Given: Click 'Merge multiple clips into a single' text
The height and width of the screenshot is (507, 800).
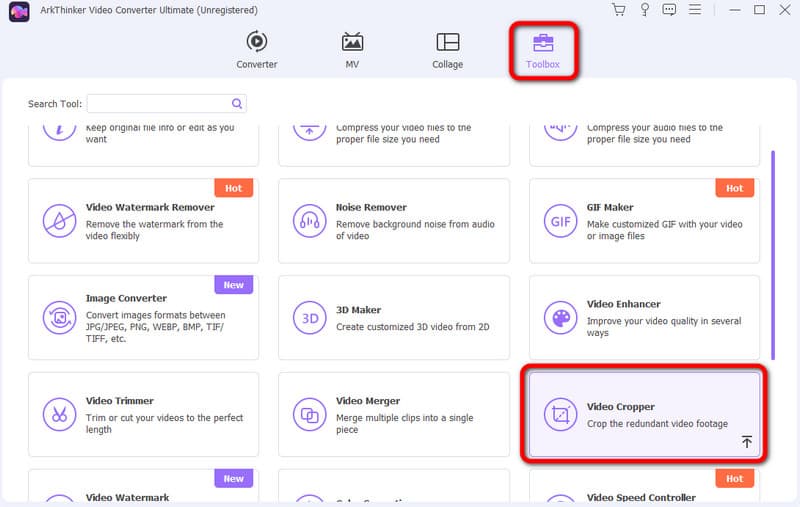Looking at the screenshot, I should point(405,418).
